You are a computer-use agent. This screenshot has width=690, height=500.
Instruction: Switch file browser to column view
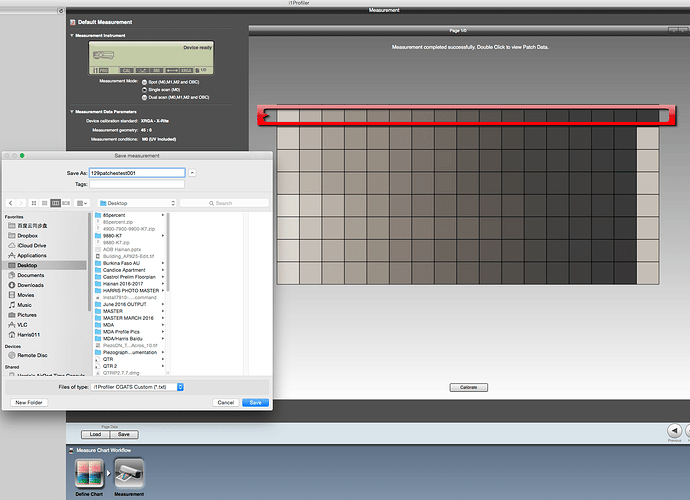[55, 203]
